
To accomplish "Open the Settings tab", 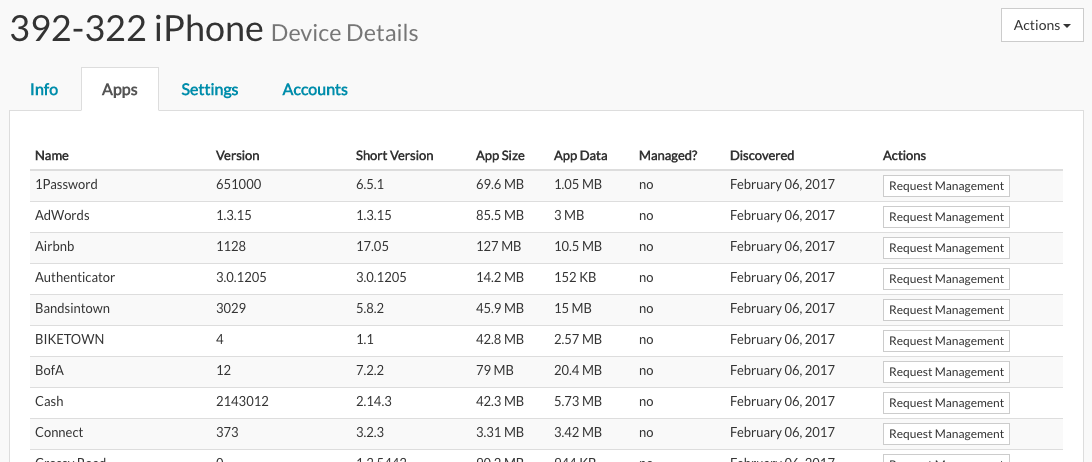I will (210, 90).
